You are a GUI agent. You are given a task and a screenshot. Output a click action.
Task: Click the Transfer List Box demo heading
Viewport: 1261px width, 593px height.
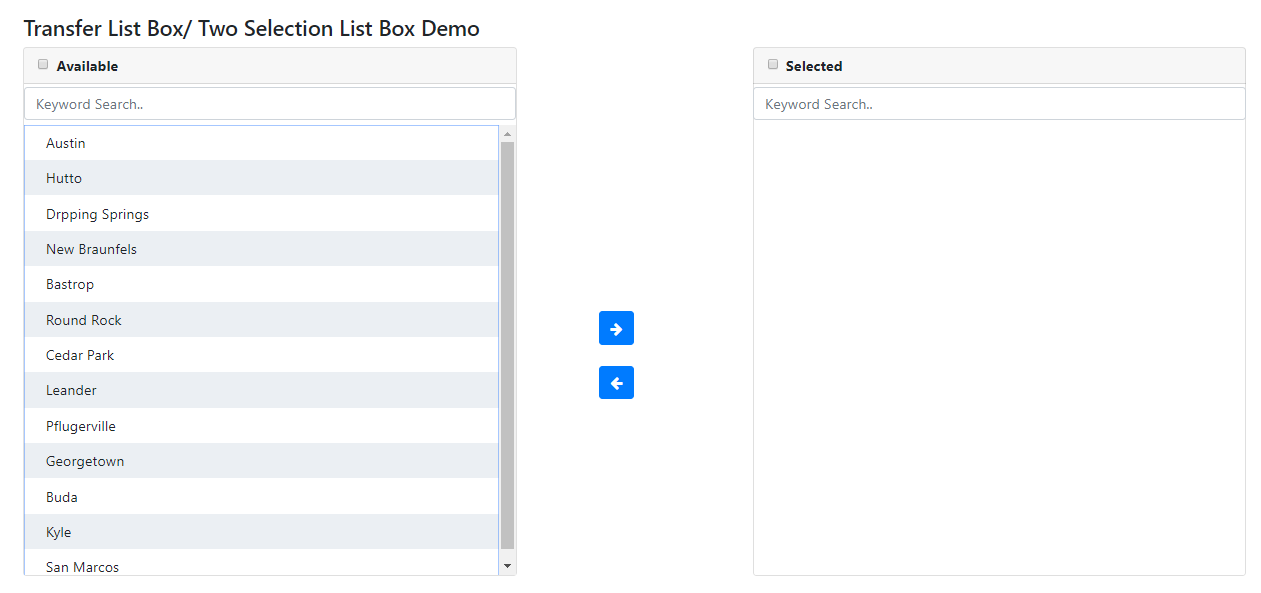click(x=251, y=28)
